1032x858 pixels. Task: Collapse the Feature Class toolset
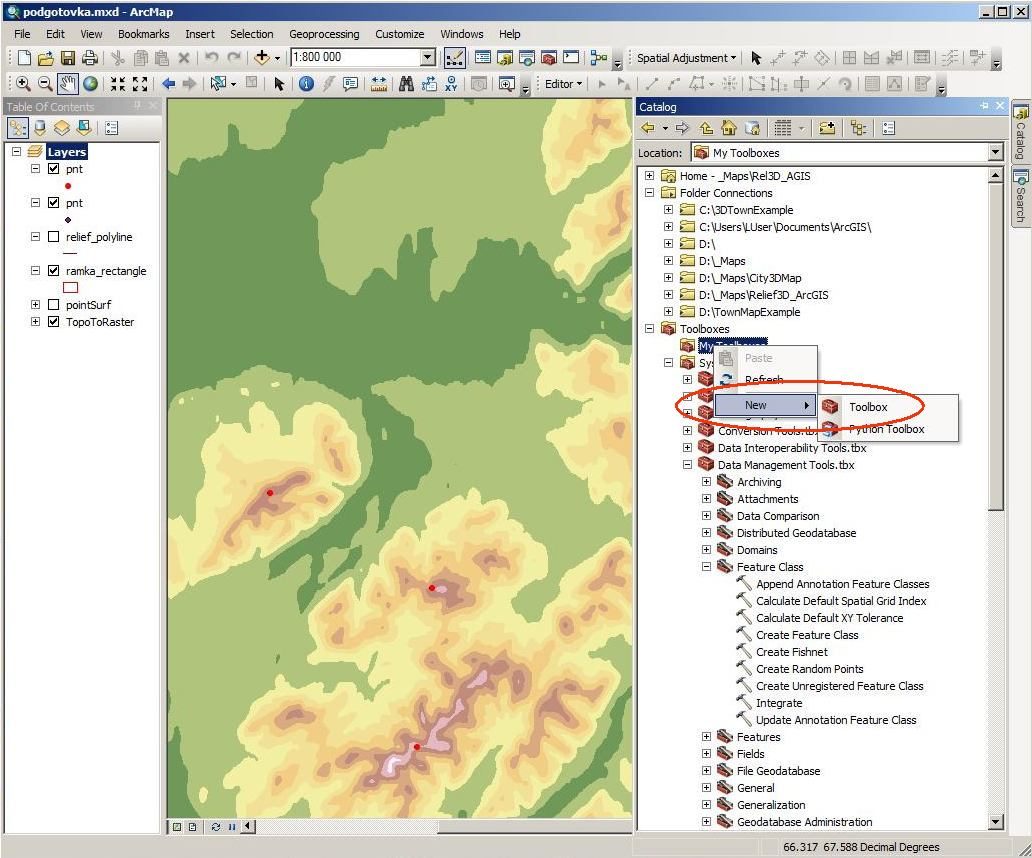point(706,567)
